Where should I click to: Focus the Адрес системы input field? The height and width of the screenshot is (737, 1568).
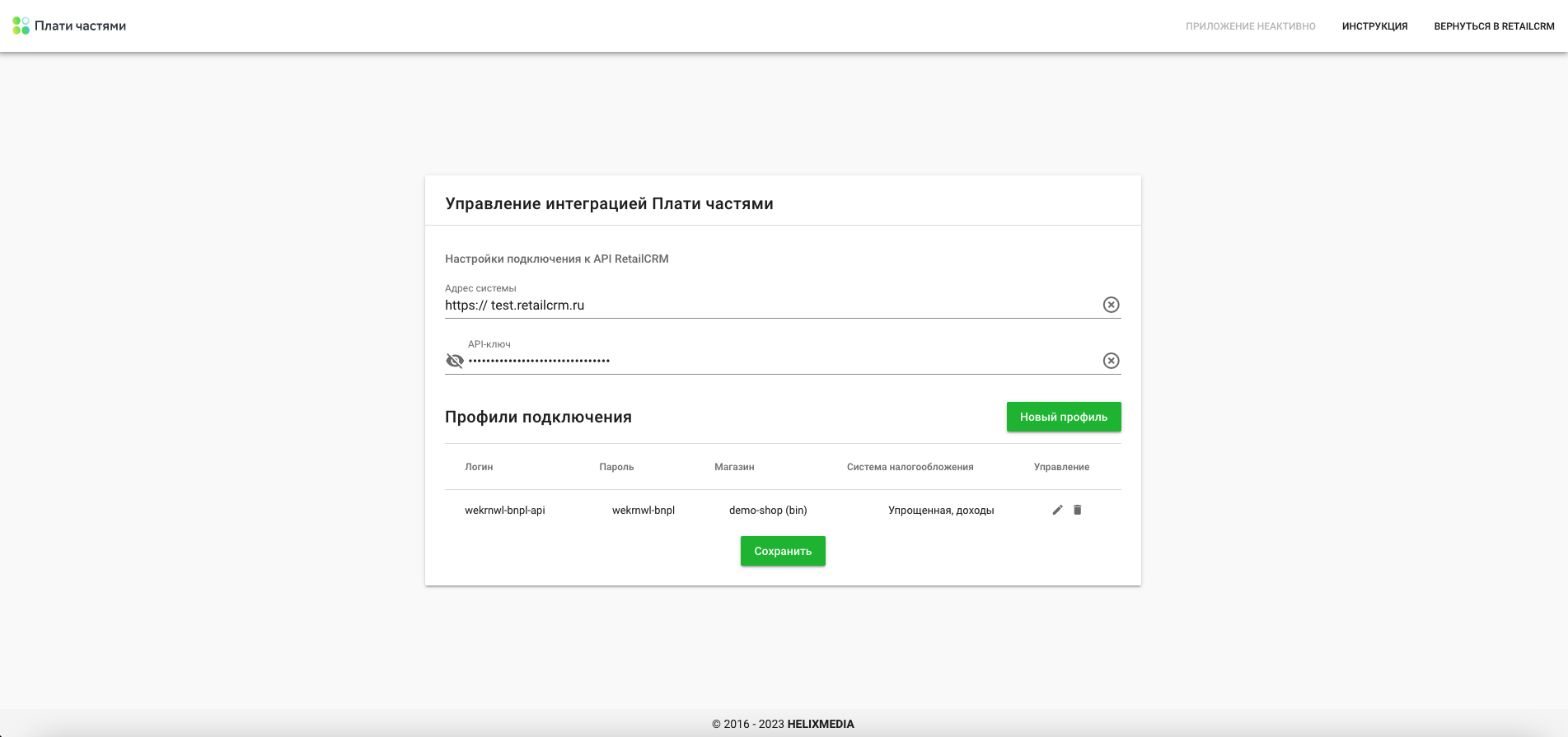[766, 306]
